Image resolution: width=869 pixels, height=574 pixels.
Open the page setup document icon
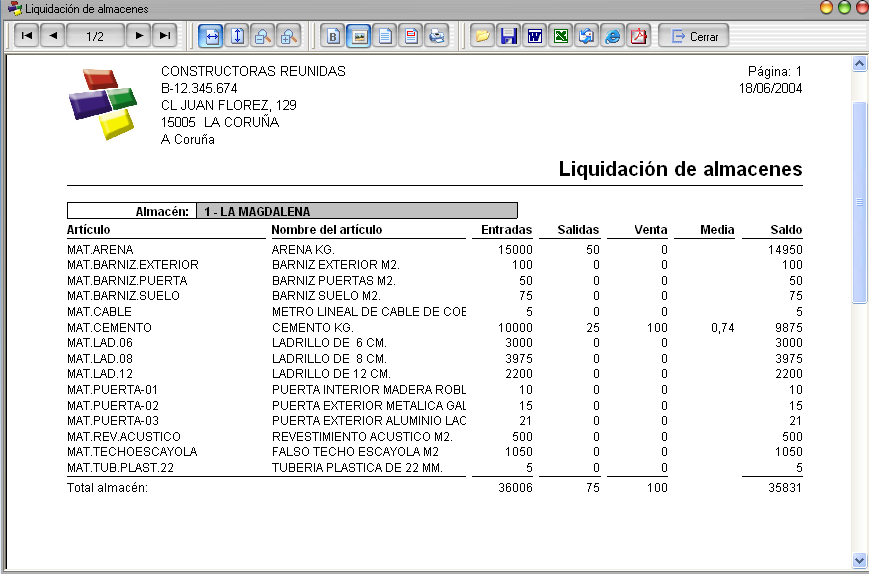coord(385,36)
